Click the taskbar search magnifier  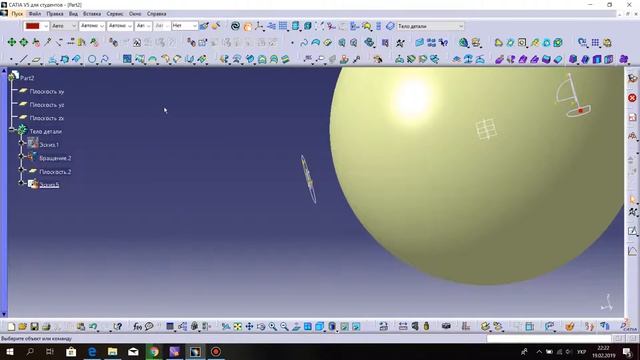[x=30, y=351]
